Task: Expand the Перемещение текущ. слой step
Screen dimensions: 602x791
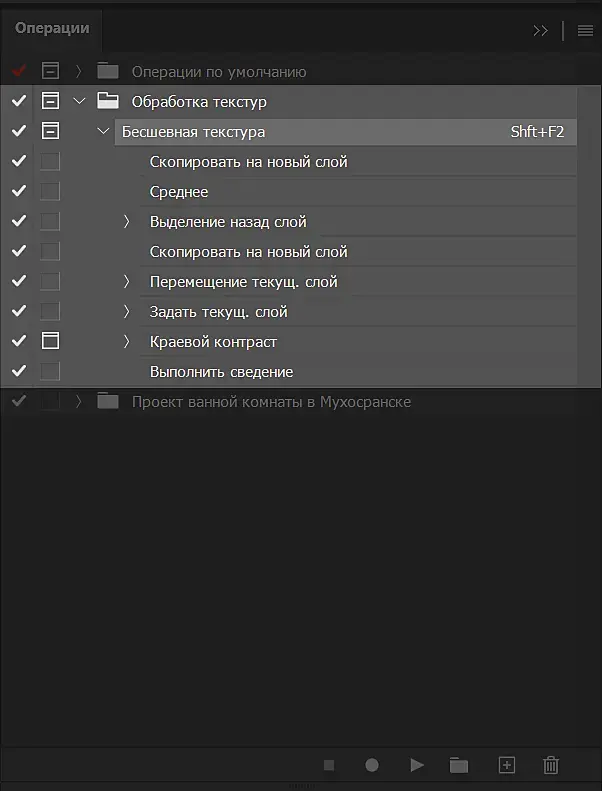Action: (127, 282)
